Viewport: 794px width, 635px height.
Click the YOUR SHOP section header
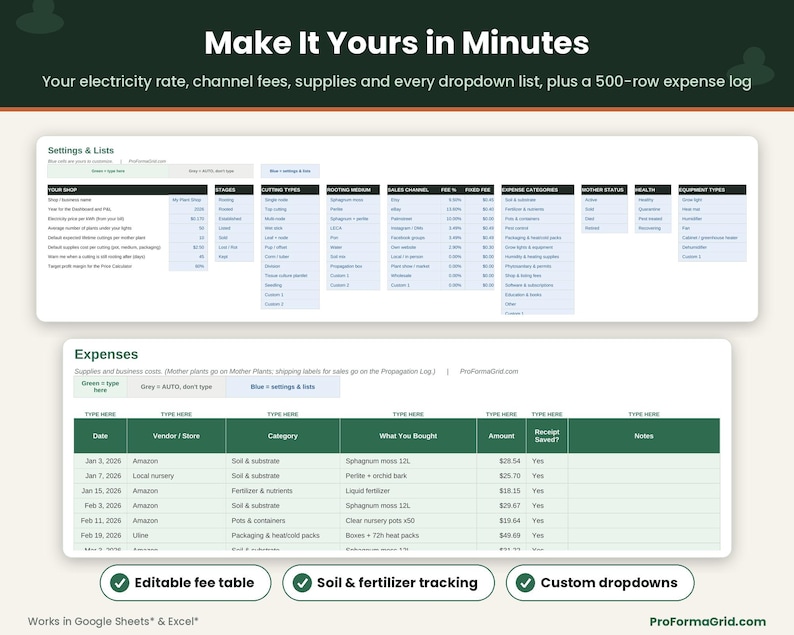[127, 190]
